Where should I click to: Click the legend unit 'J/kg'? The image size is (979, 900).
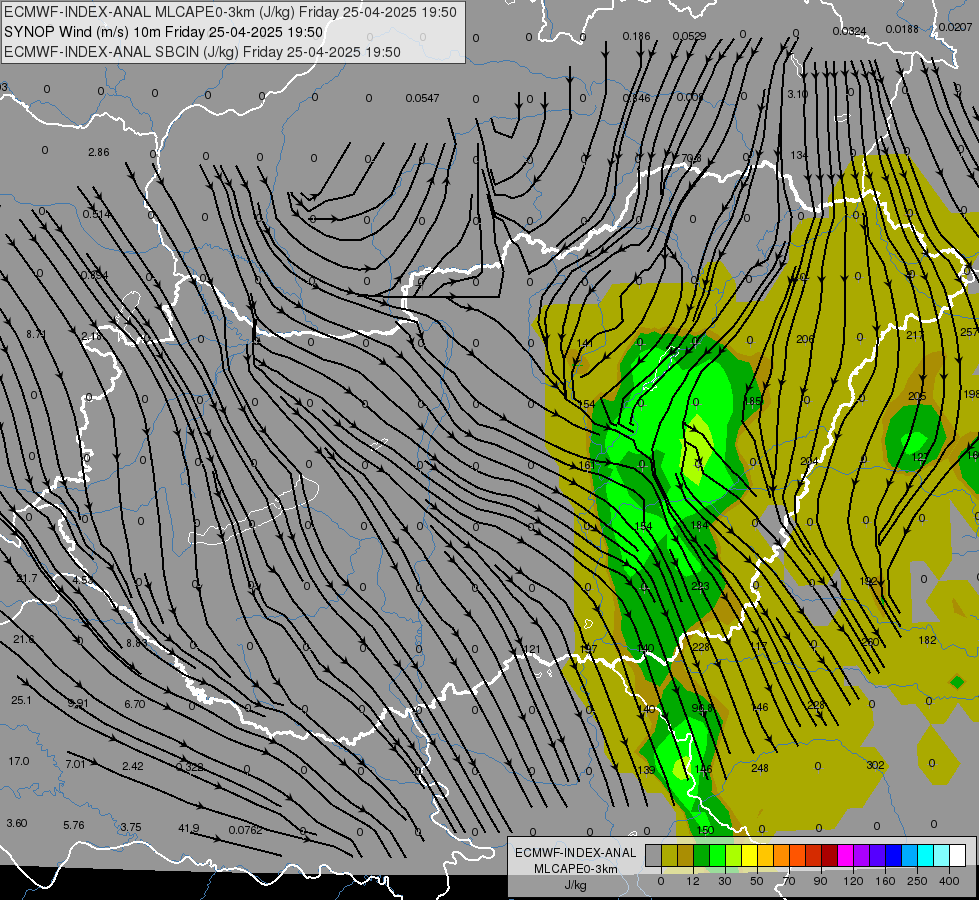pos(576,885)
